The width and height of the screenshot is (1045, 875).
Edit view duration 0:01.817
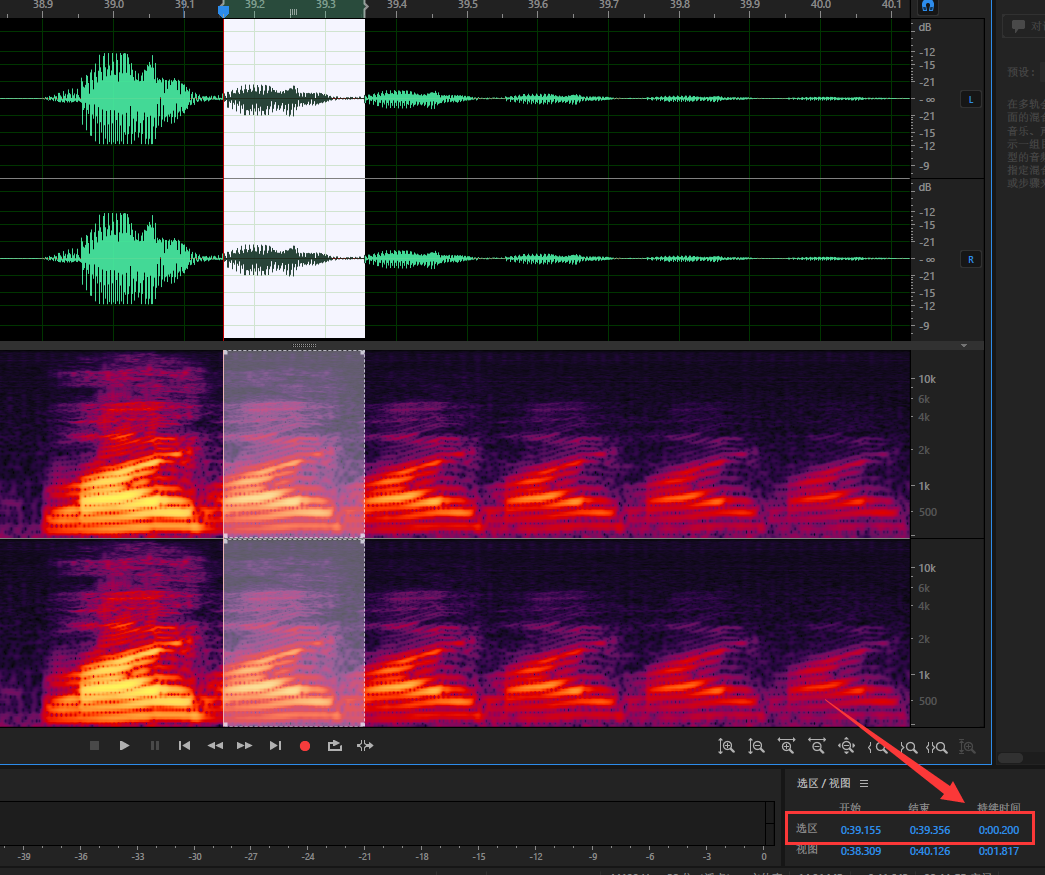coord(998,851)
